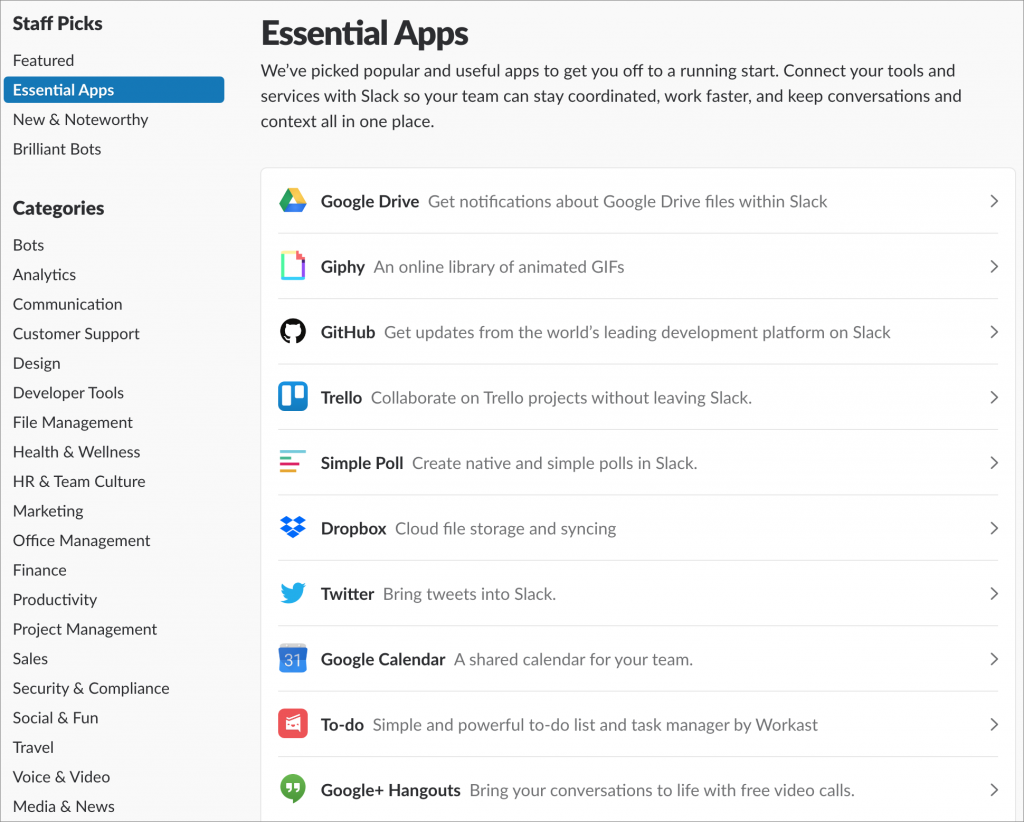The height and width of the screenshot is (822, 1024).
Task: Expand the Google Drive row chevron
Action: 994,201
